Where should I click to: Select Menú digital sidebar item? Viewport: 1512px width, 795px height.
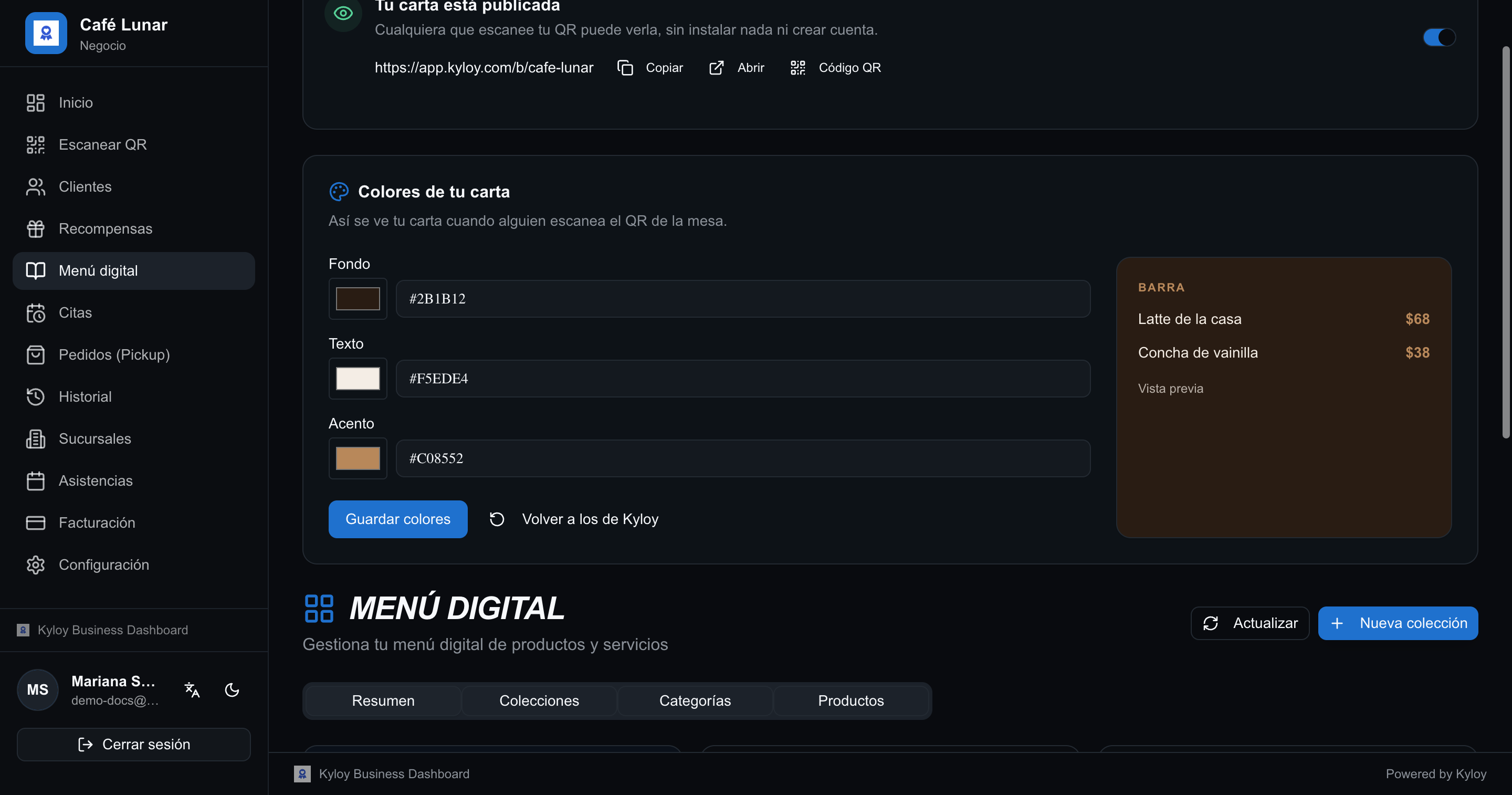click(134, 270)
